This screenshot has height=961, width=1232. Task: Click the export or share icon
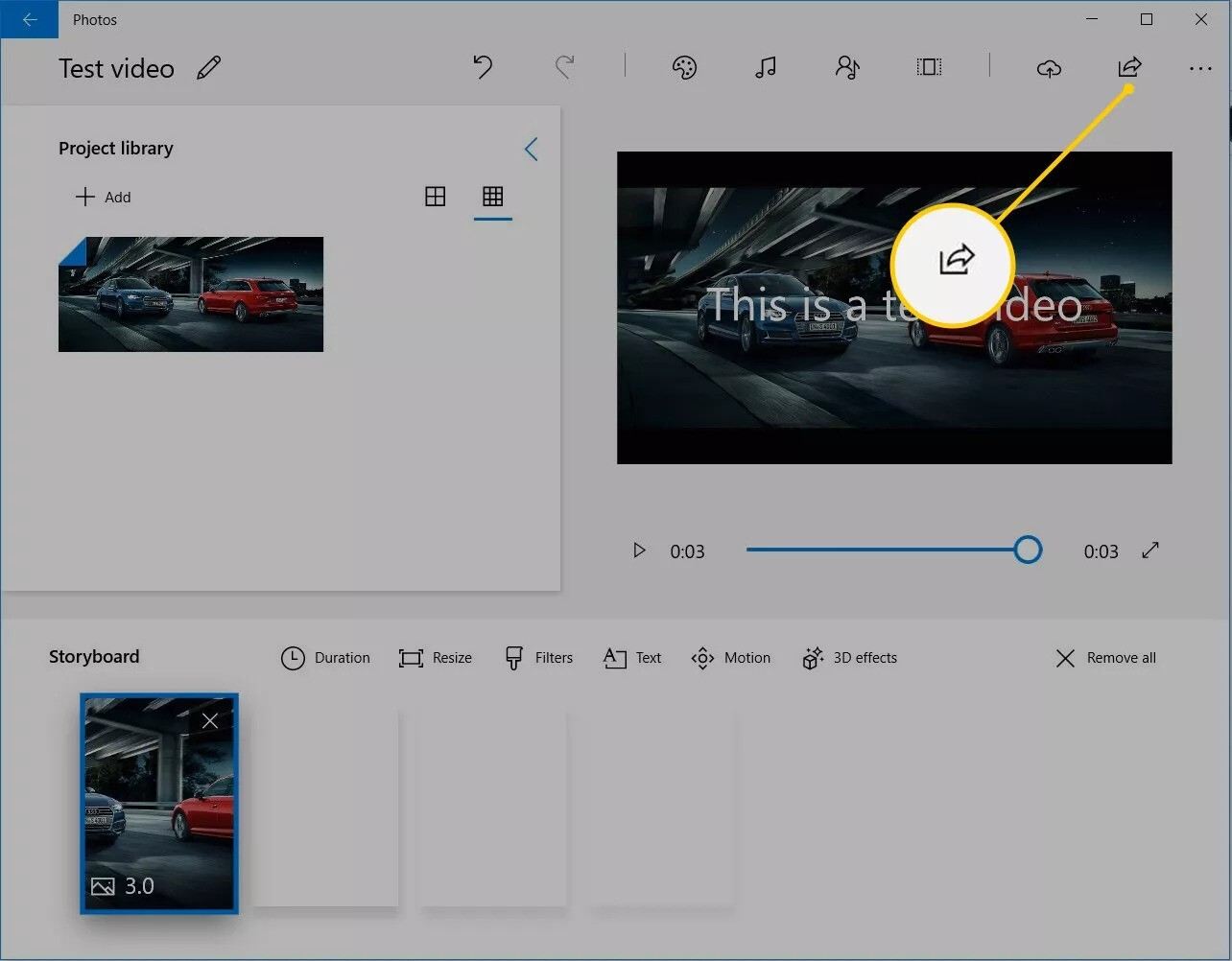pos(1129,67)
